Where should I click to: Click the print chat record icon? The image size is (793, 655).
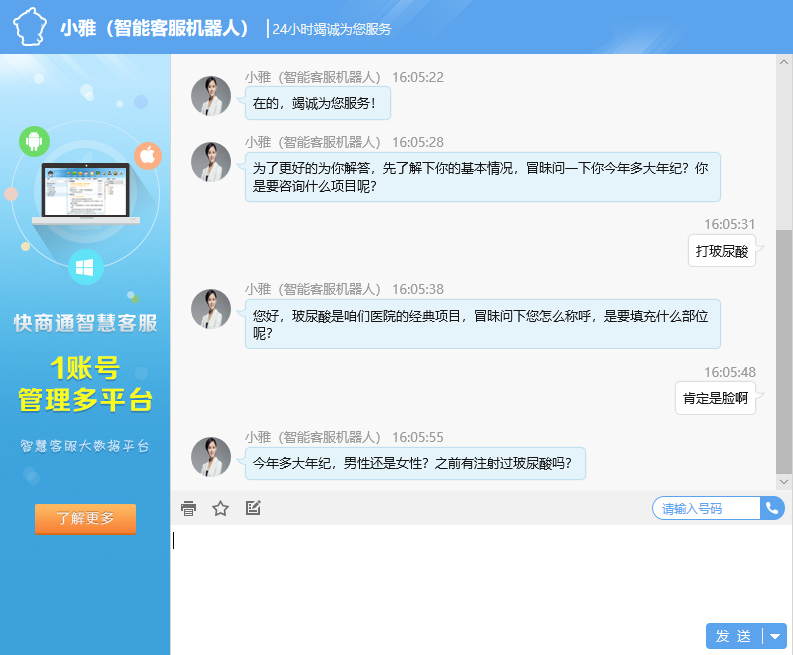coord(188,508)
